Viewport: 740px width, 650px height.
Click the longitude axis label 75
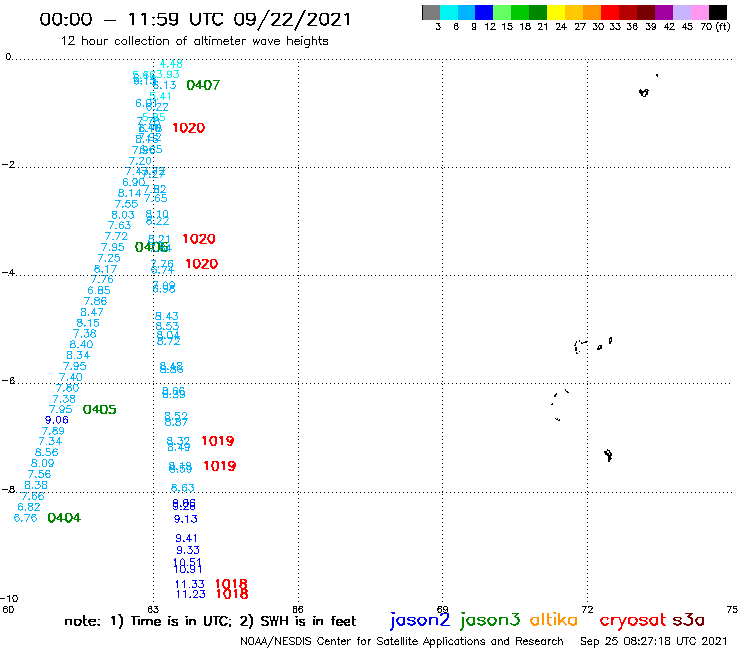tap(732, 609)
